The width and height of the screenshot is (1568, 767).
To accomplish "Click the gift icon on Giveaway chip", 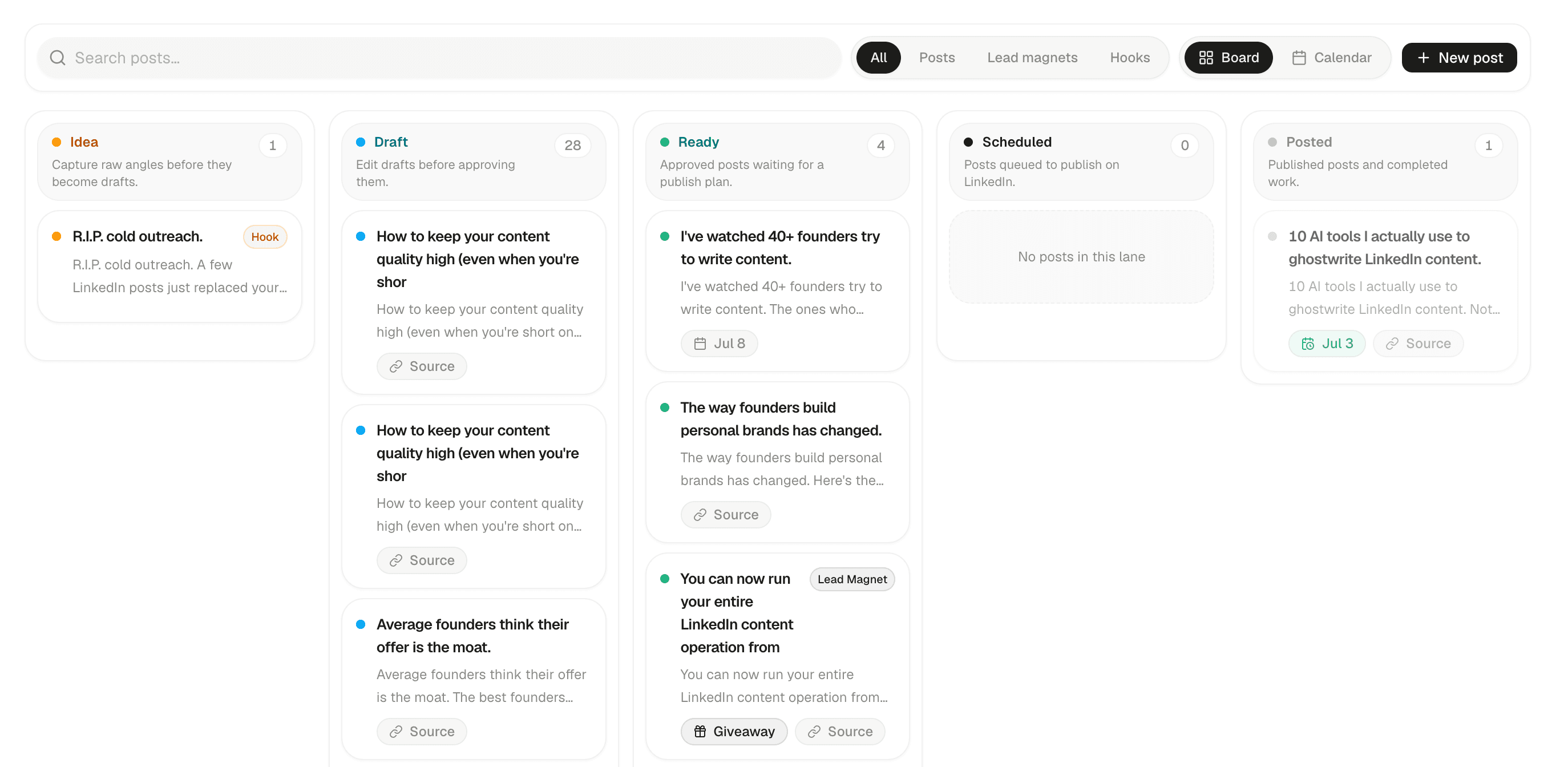I will click(700, 732).
